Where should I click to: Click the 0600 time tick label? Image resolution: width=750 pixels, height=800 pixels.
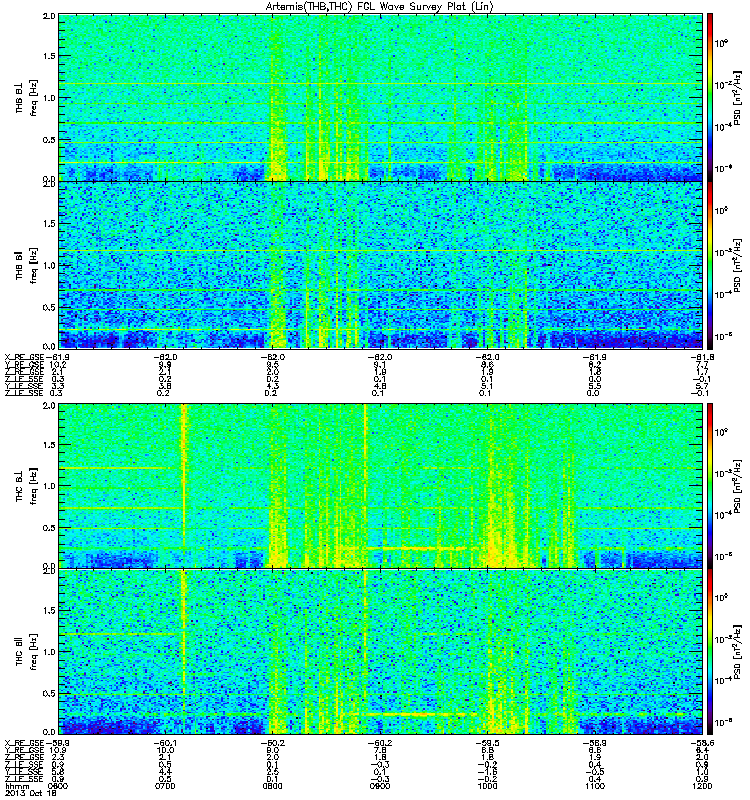pos(57,786)
